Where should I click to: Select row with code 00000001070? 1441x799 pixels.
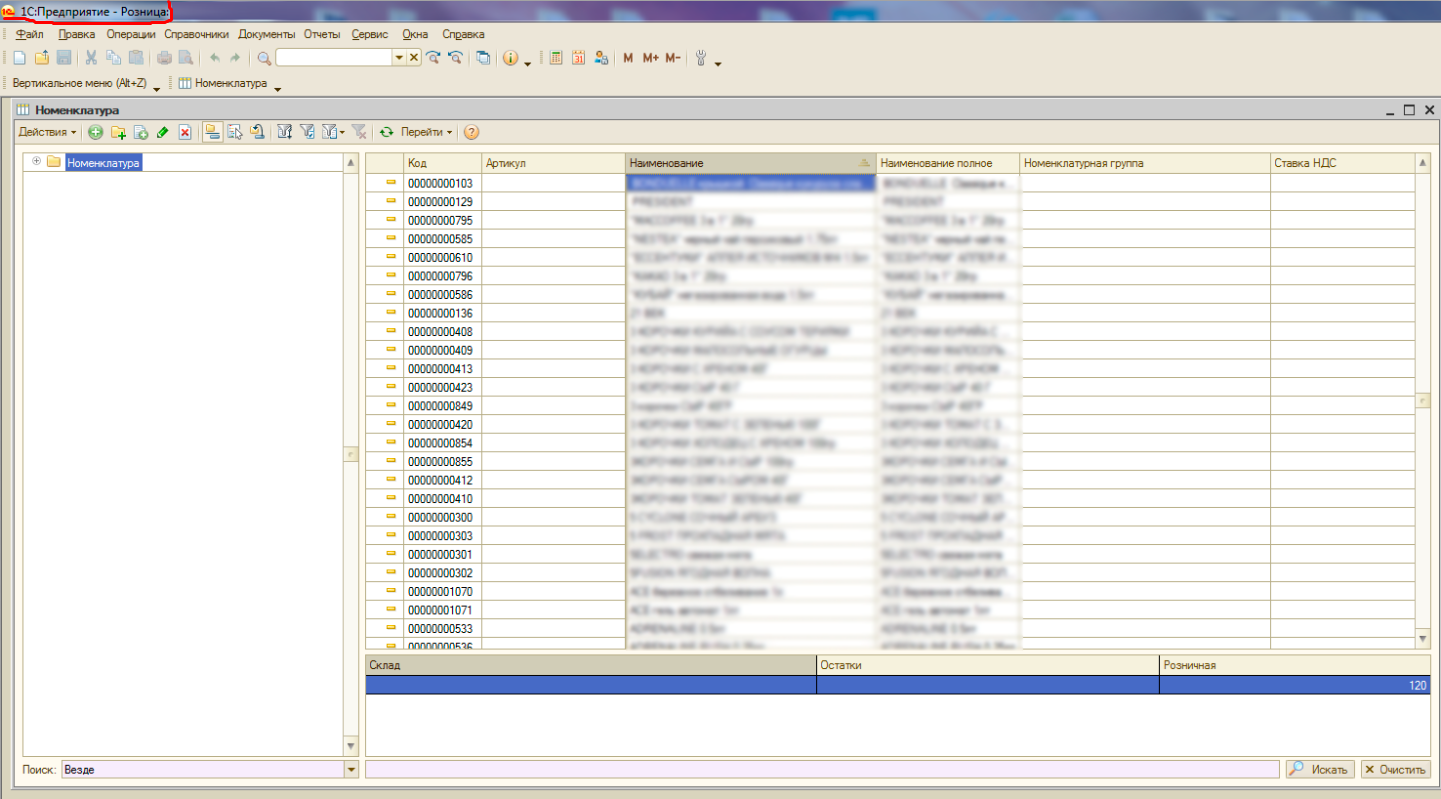coord(890,591)
